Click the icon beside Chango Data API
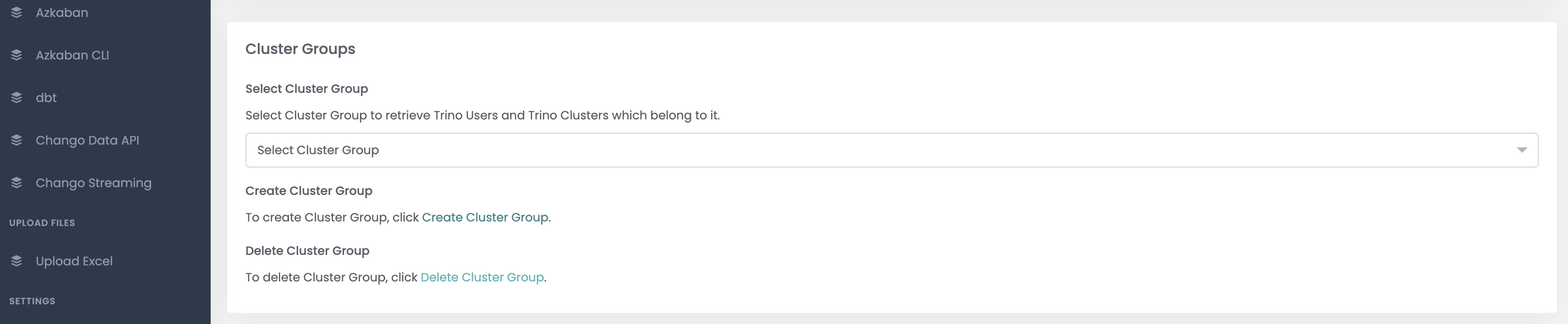The height and width of the screenshot is (324, 1568). (16, 140)
